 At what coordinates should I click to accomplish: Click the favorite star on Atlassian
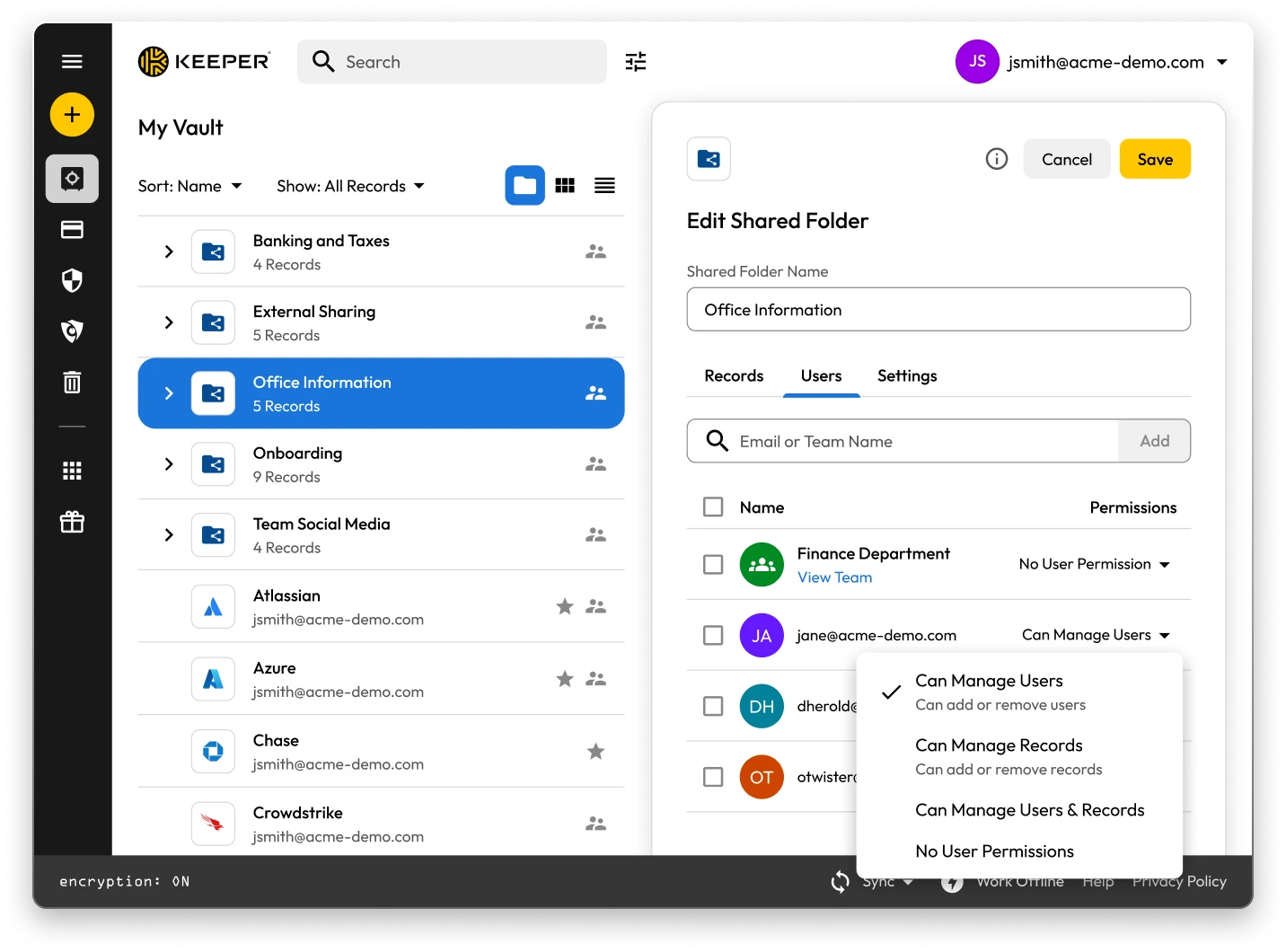tap(565, 606)
